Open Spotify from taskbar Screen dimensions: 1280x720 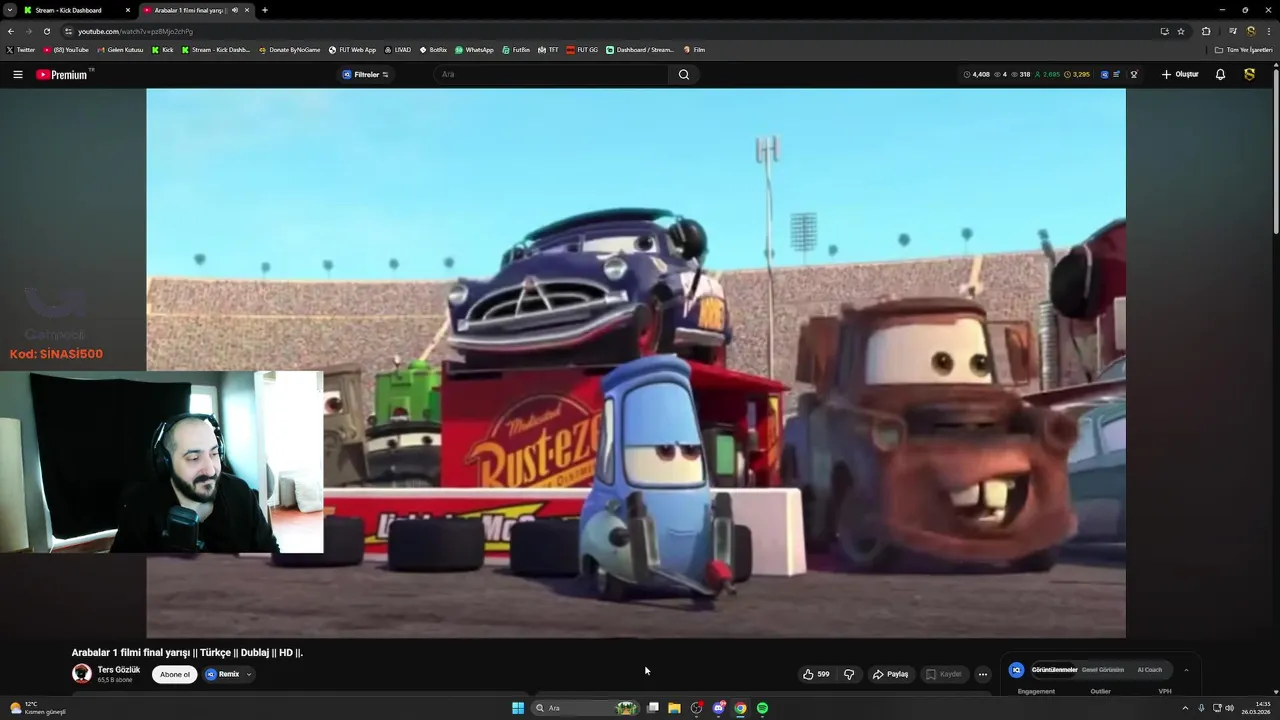click(x=762, y=708)
